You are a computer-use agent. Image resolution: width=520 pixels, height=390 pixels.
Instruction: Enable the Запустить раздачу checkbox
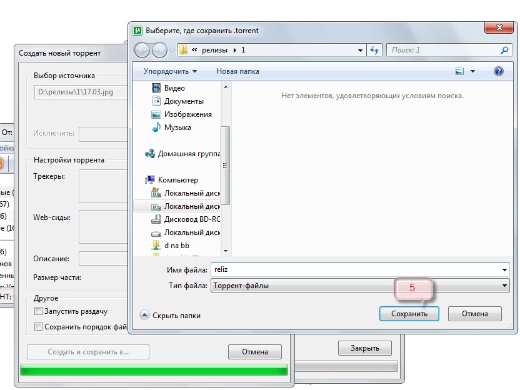38,311
